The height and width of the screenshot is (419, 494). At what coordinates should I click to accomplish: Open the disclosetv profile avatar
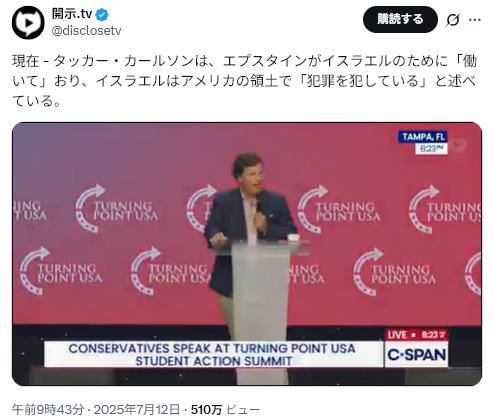pos(28,22)
